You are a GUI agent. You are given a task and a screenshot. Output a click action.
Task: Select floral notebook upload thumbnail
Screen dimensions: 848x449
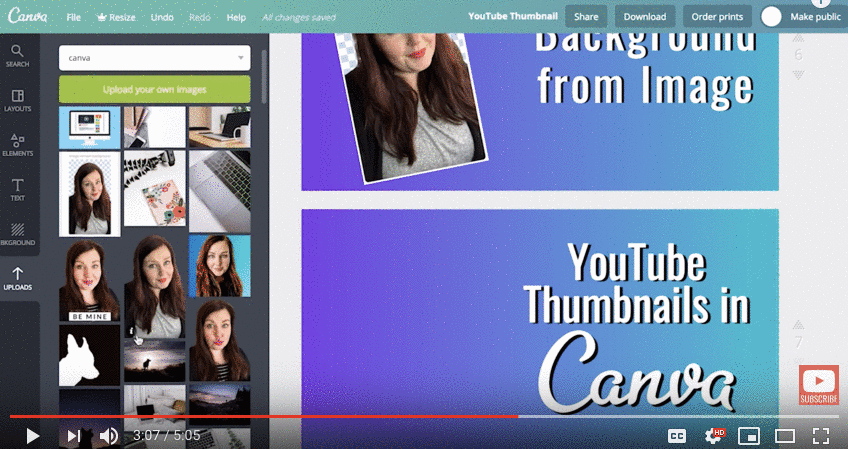155,188
